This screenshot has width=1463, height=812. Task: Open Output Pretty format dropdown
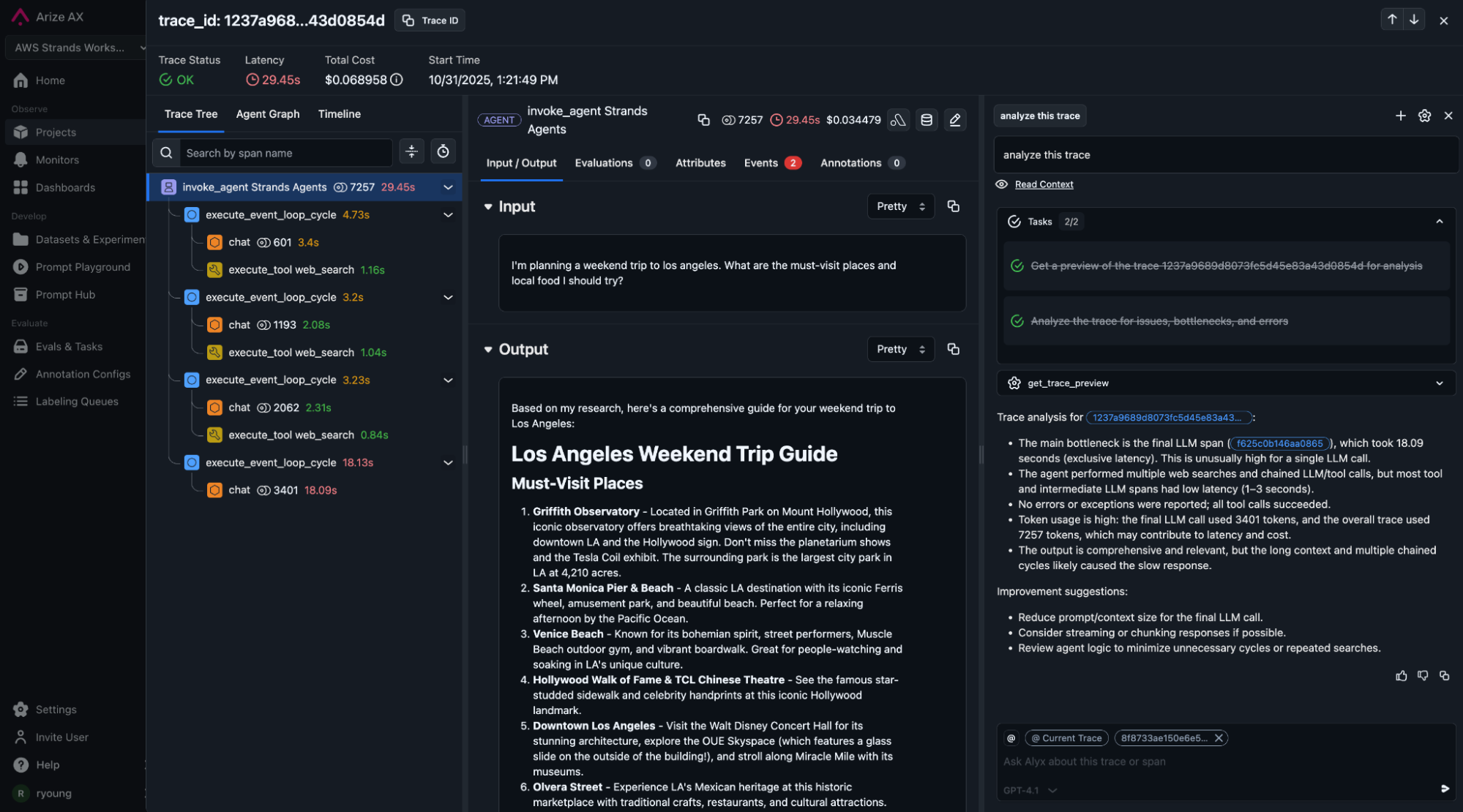point(900,350)
